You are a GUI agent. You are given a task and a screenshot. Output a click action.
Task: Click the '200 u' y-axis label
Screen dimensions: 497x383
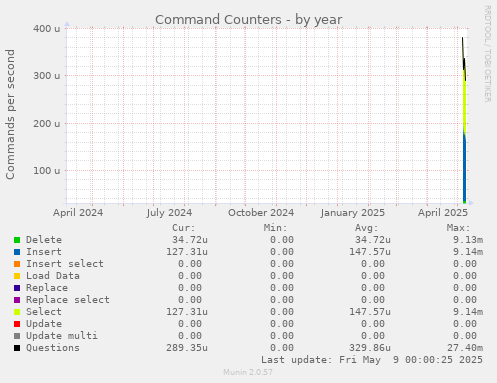coord(47,124)
